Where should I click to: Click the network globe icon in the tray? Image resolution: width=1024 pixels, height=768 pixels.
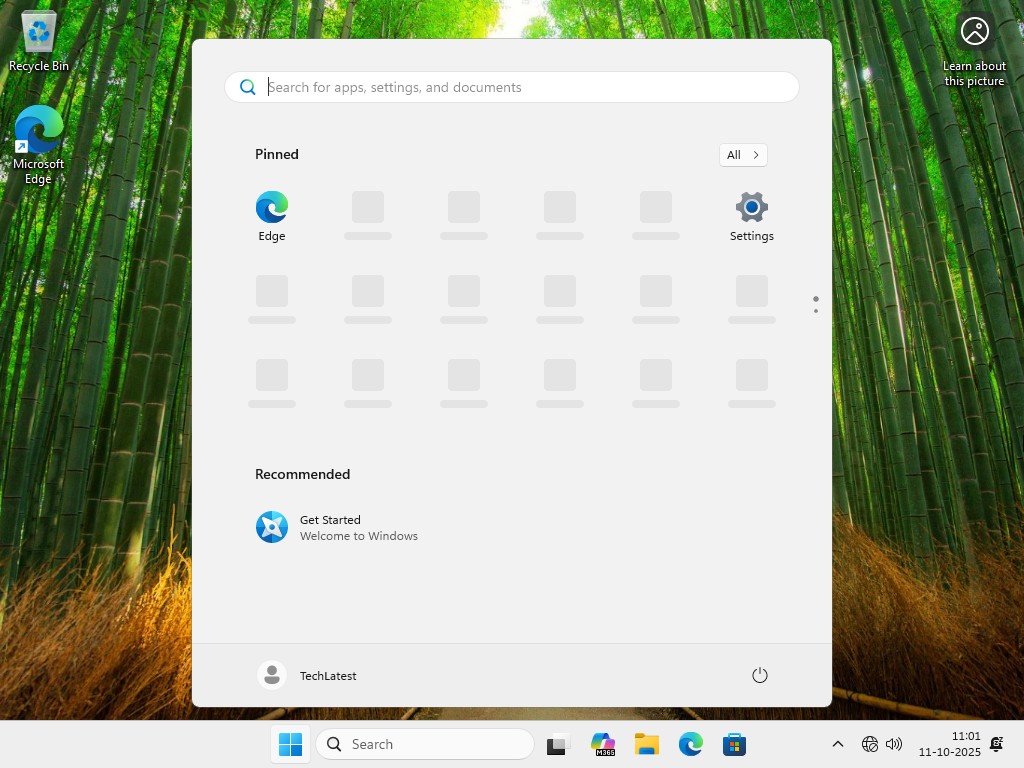click(x=869, y=744)
